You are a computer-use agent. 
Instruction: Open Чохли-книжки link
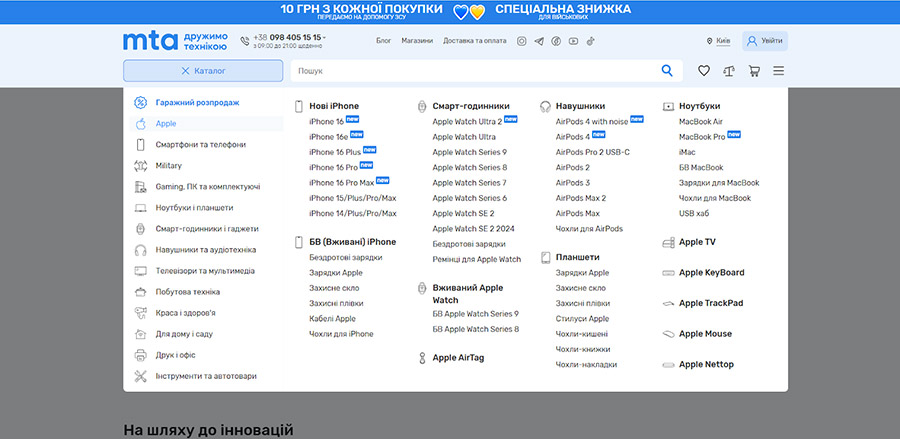coord(583,349)
